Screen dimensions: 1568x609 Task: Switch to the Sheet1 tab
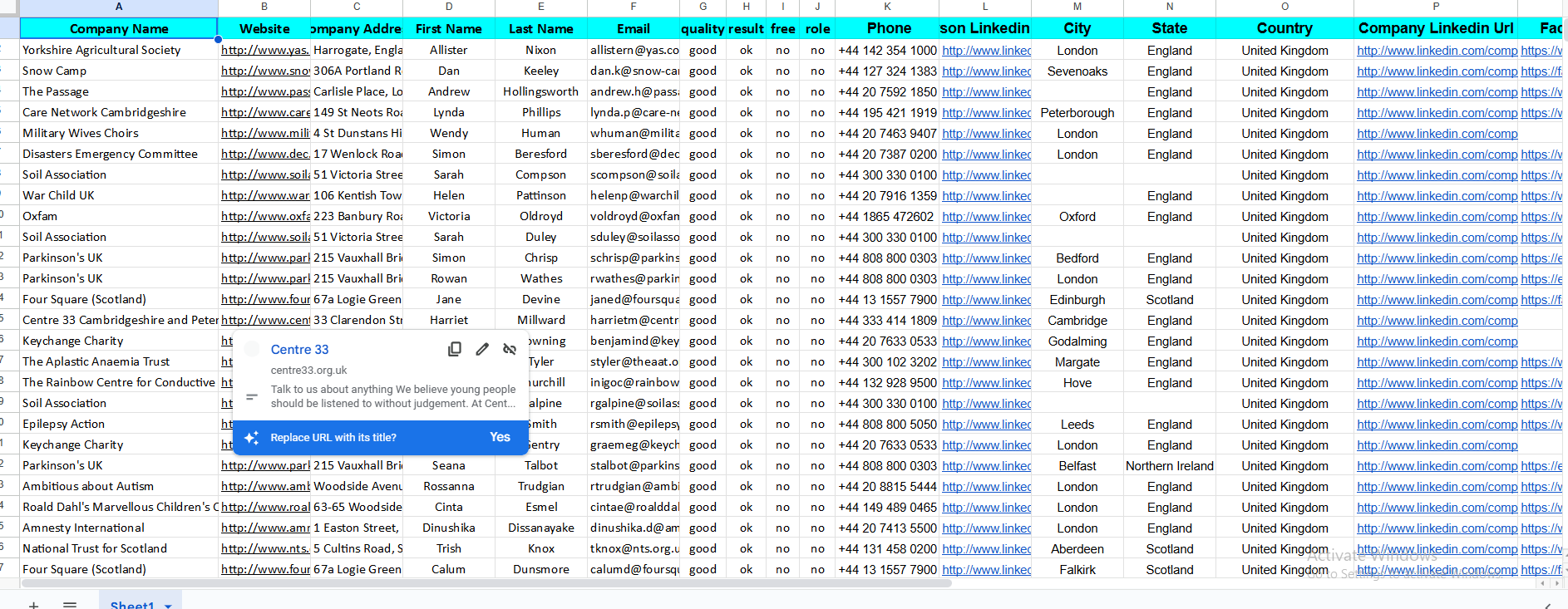click(132, 604)
